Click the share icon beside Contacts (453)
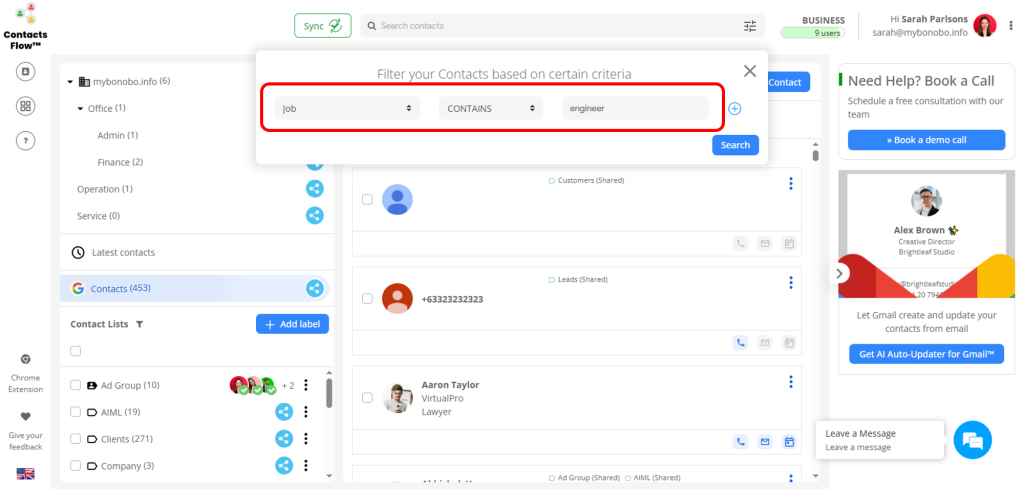1024x489 pixels. pyautogui.click(x=314, y=289)
